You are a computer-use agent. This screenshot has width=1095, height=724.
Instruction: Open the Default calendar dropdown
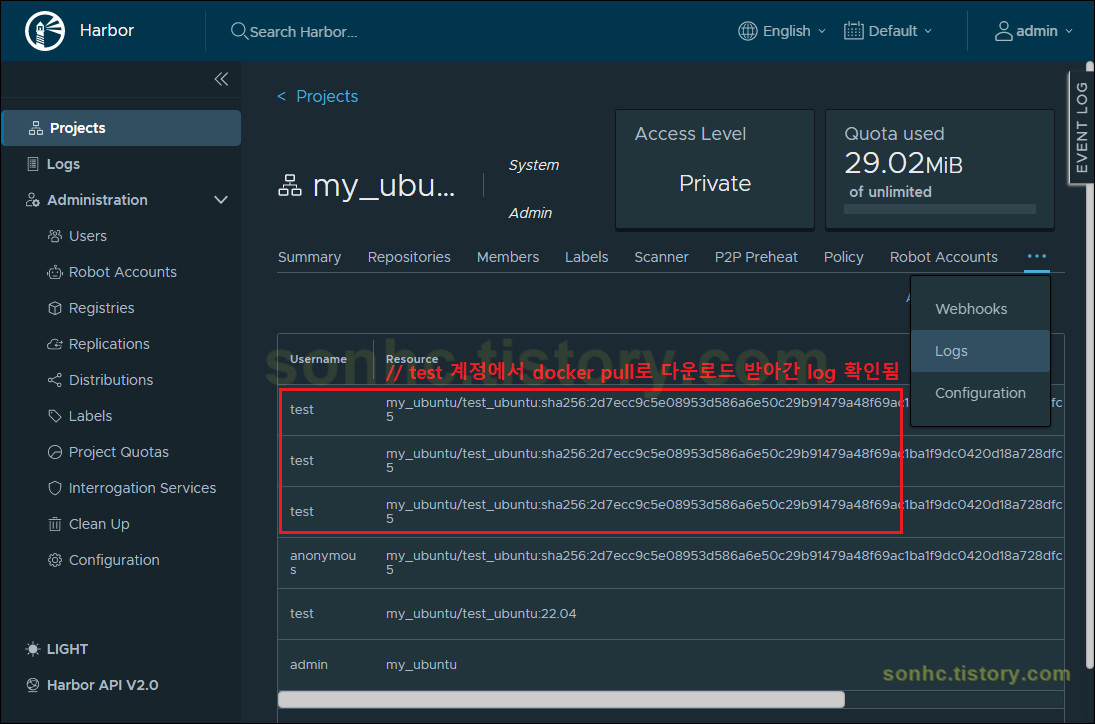point(888,31)
